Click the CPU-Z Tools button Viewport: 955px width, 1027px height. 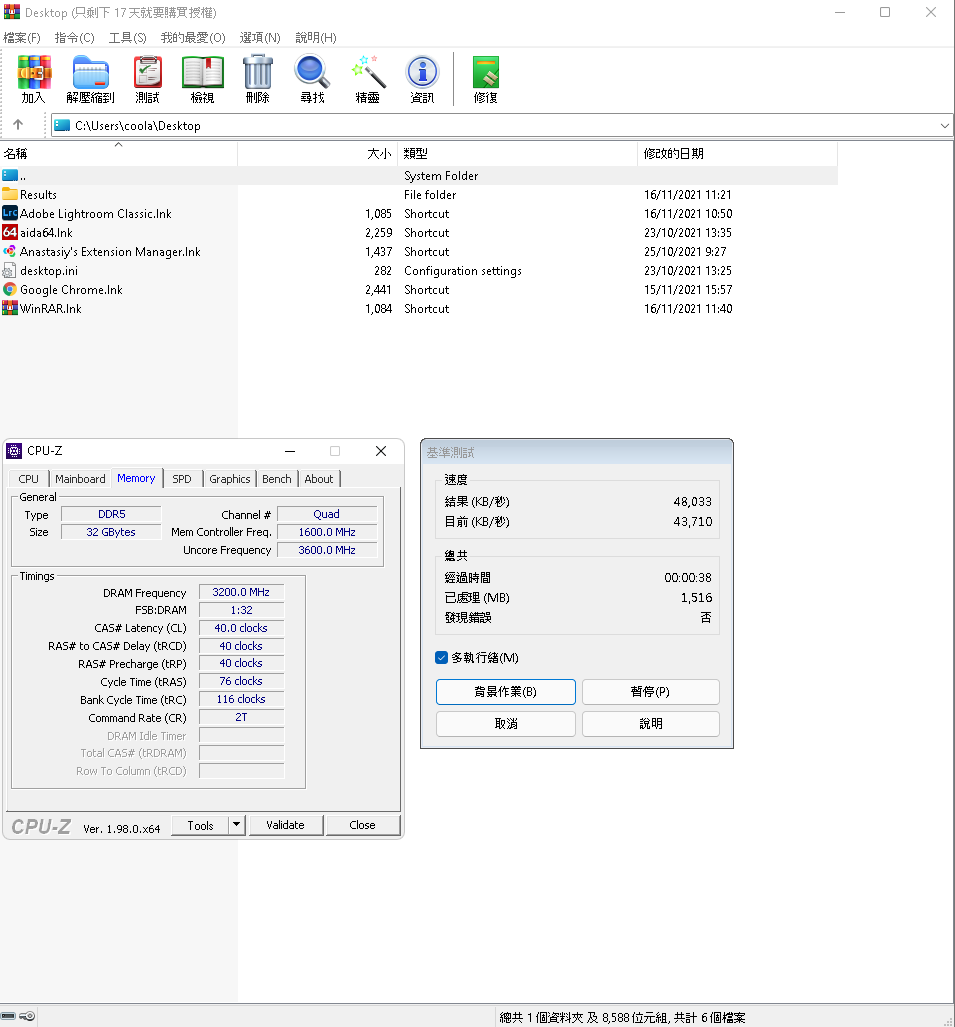[200, 825]
